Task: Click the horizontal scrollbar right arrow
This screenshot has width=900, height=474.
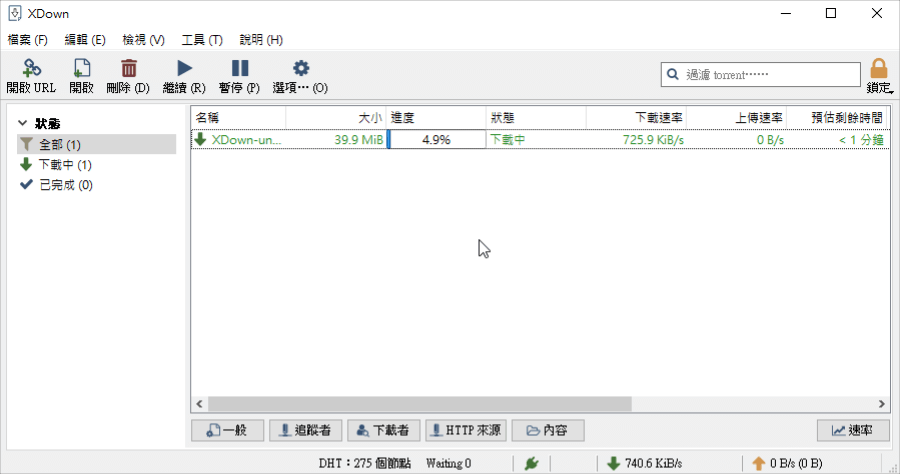Action: click(882, 404)
